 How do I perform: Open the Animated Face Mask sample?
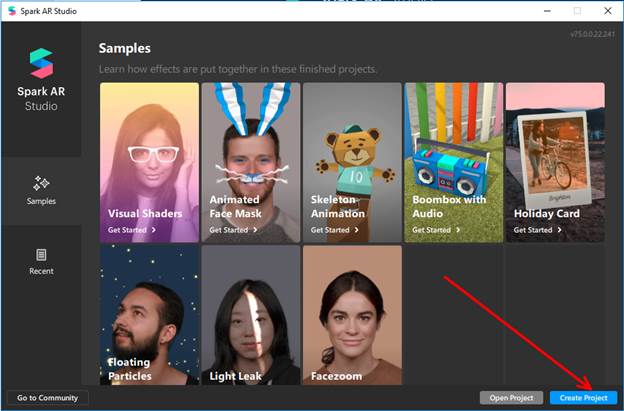click(x=251, y=162)
